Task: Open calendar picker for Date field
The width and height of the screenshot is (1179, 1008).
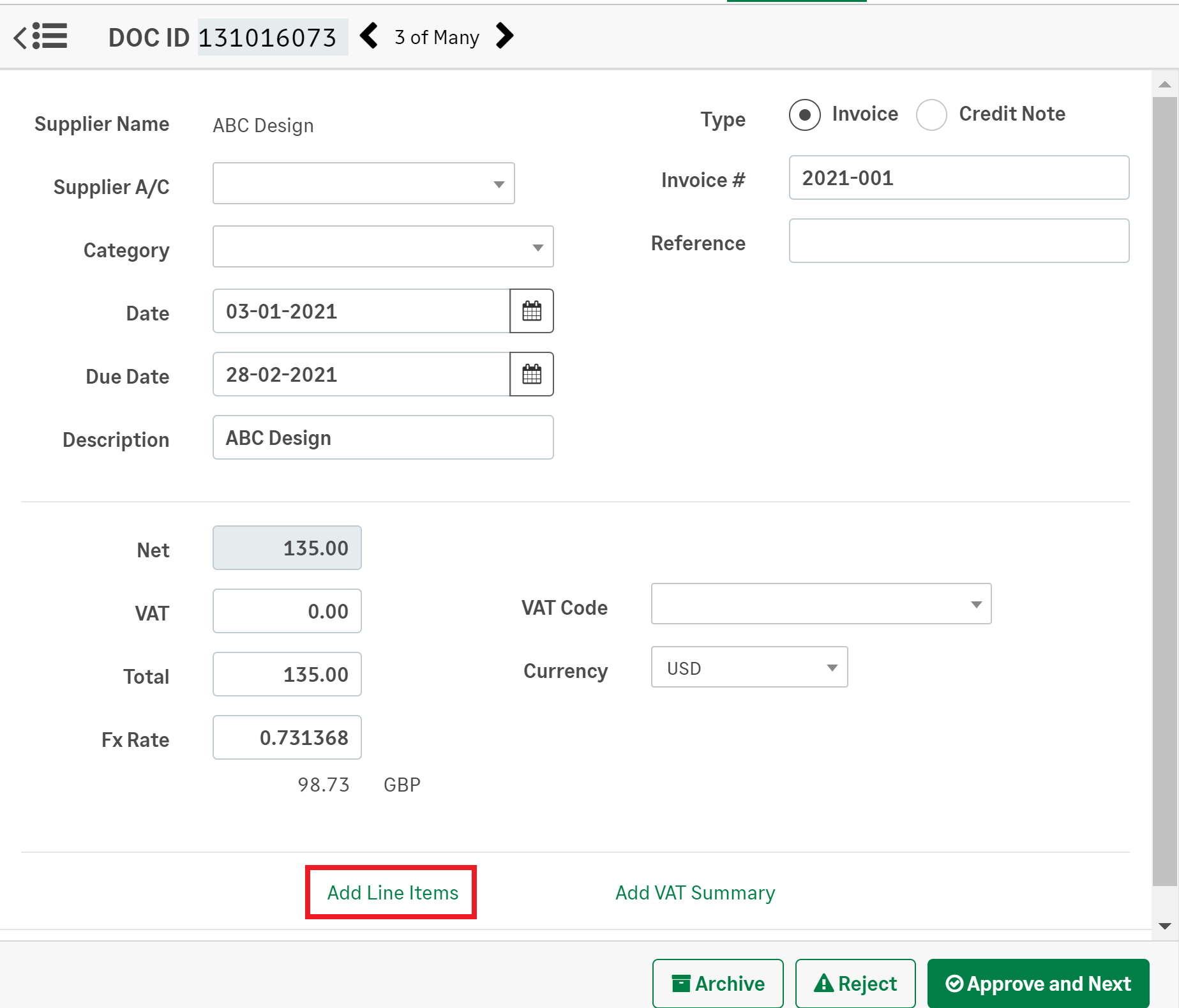Action: point(532,311)
